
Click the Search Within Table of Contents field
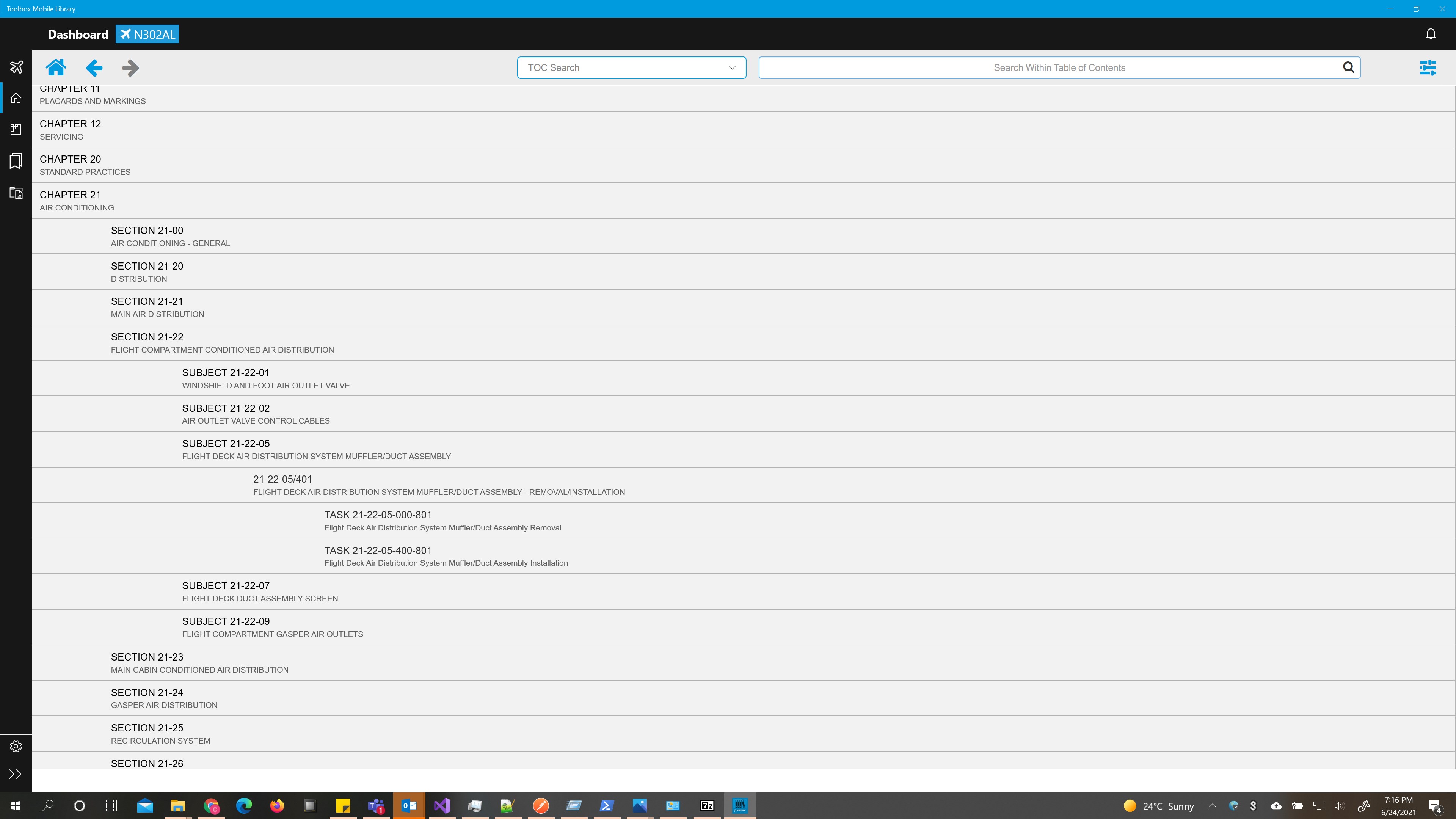pos(1051,68)
